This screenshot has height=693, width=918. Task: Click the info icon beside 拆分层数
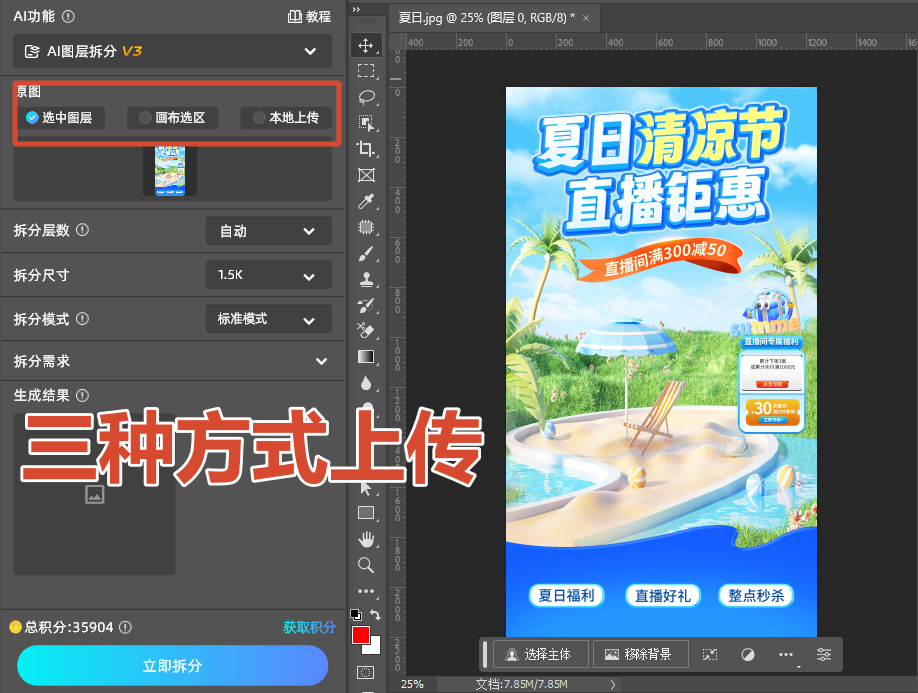83,230
